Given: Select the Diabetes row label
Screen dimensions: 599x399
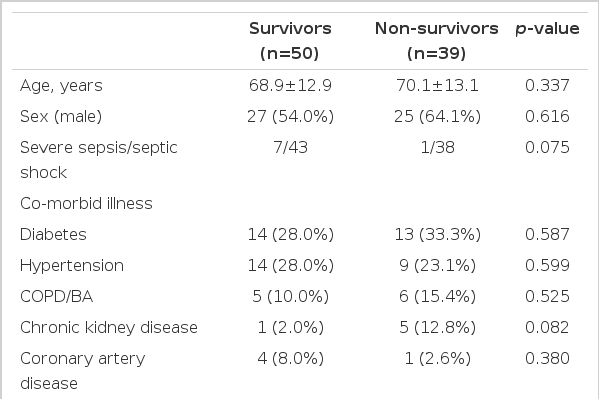Looking at the screenshot, I should point(53,234).
